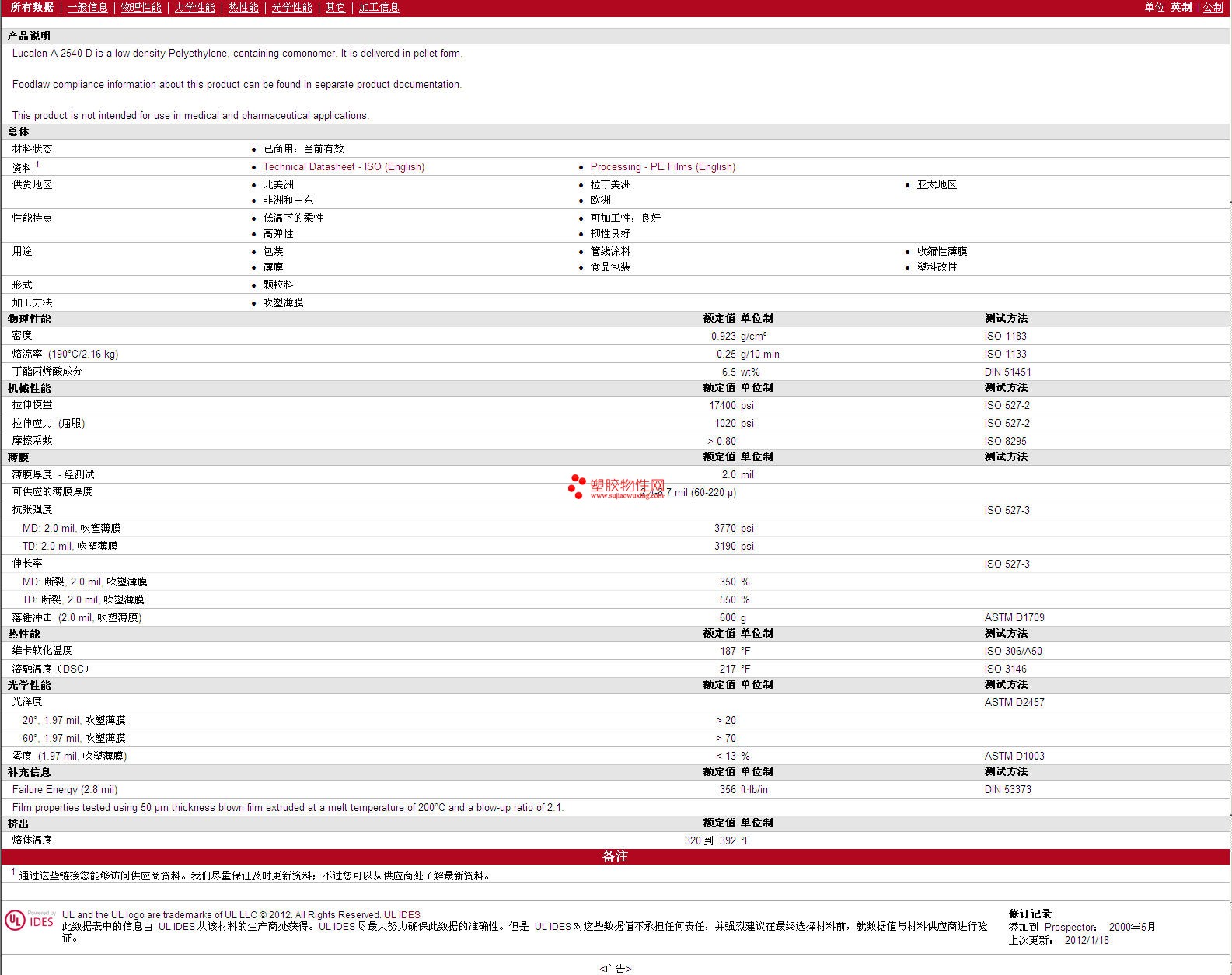This screenshot has height=975, width=1232.
Task: Click the 高弹性 feature
Action: coord(278,233)
